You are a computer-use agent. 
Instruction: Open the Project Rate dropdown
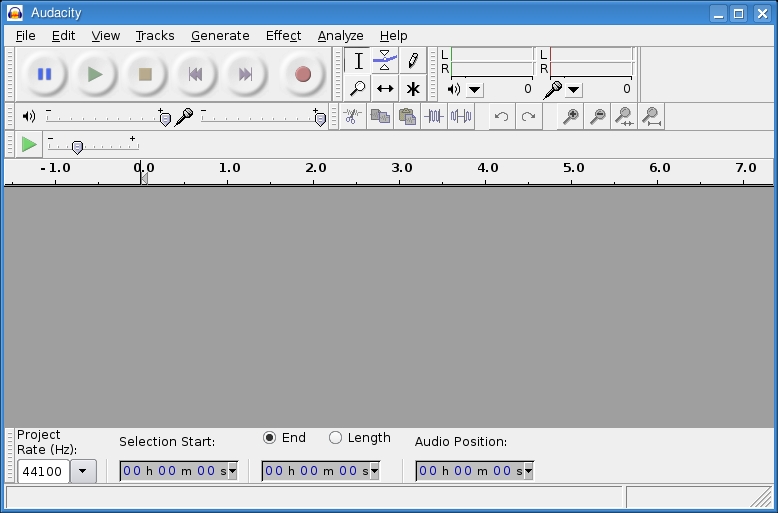83,471
